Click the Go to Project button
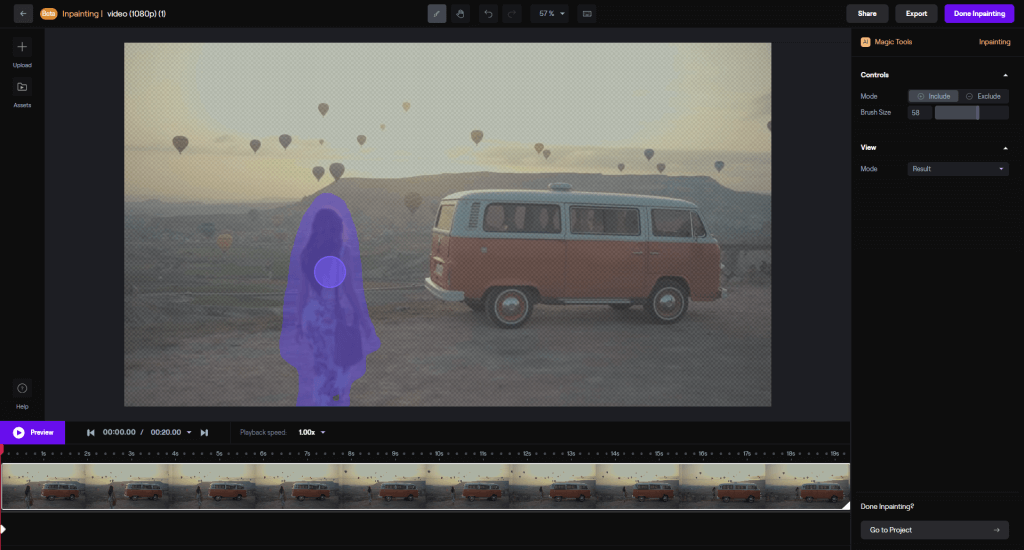Image resolution: width=1024 pixels, height=550 pixels. point(934,530)
